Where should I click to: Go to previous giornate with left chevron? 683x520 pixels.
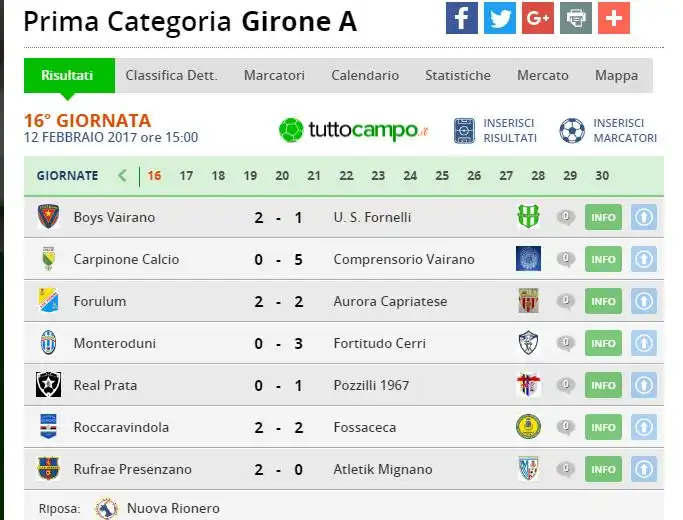click(122, 176)
